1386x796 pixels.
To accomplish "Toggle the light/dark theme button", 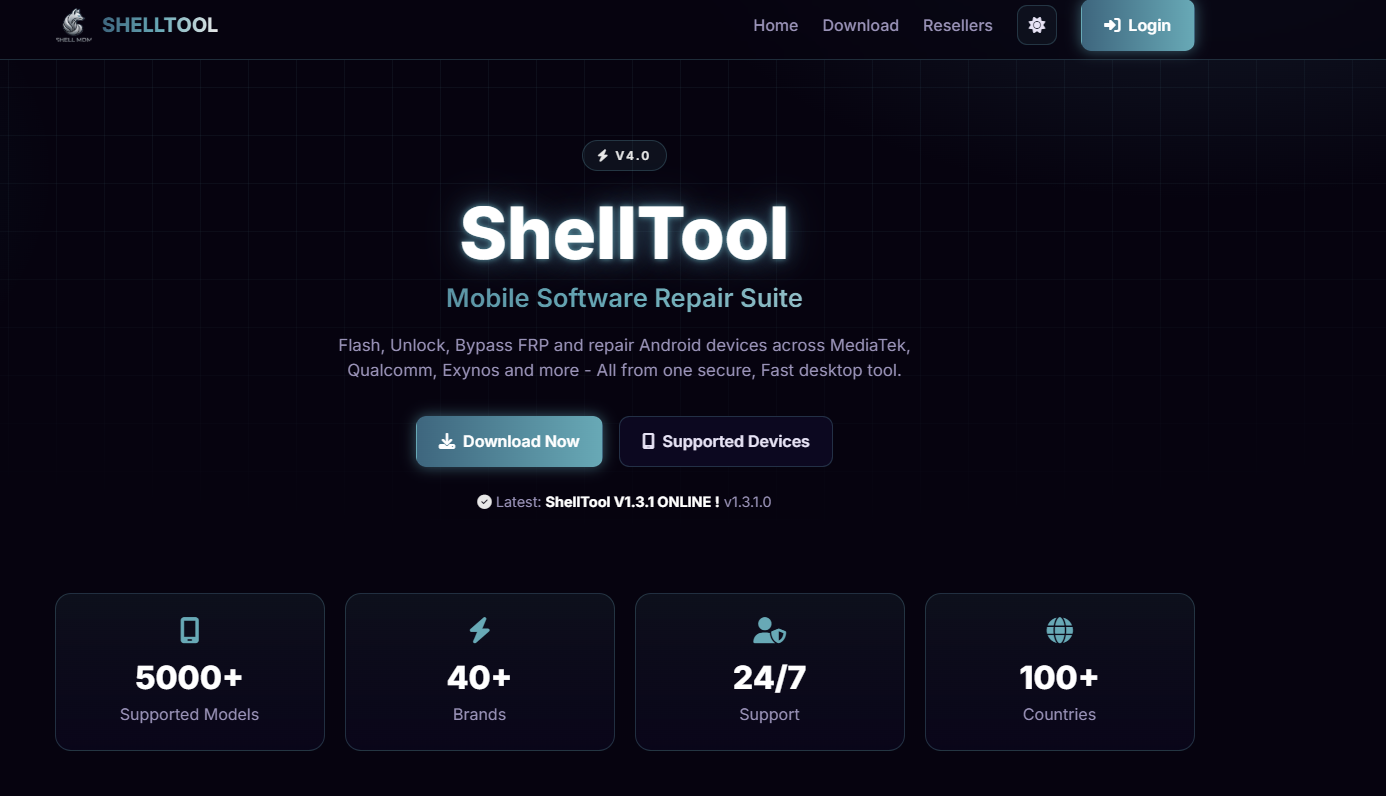I will click(1037, 25).
